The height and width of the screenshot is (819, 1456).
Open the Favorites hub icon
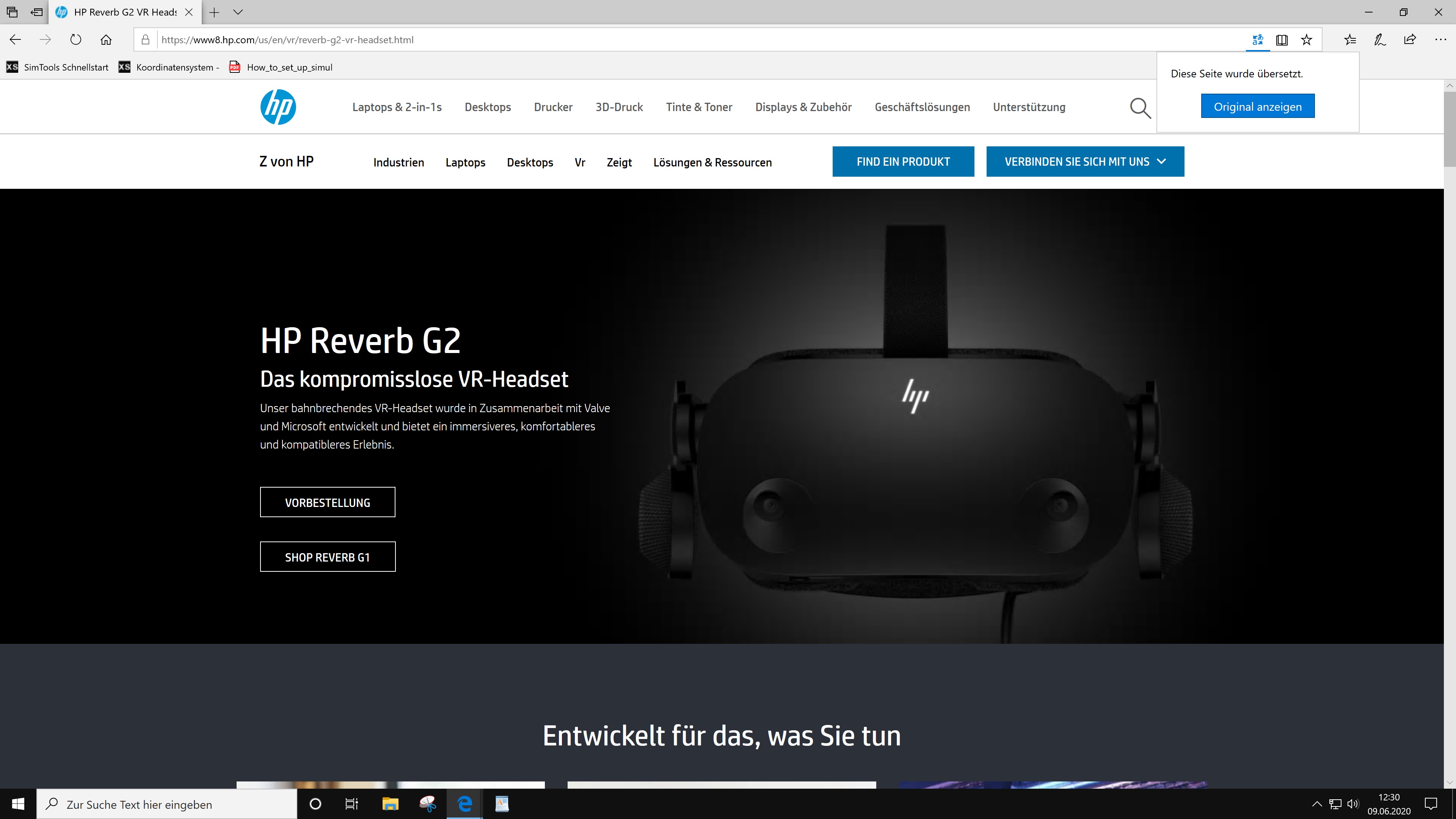coord(1350,39)
